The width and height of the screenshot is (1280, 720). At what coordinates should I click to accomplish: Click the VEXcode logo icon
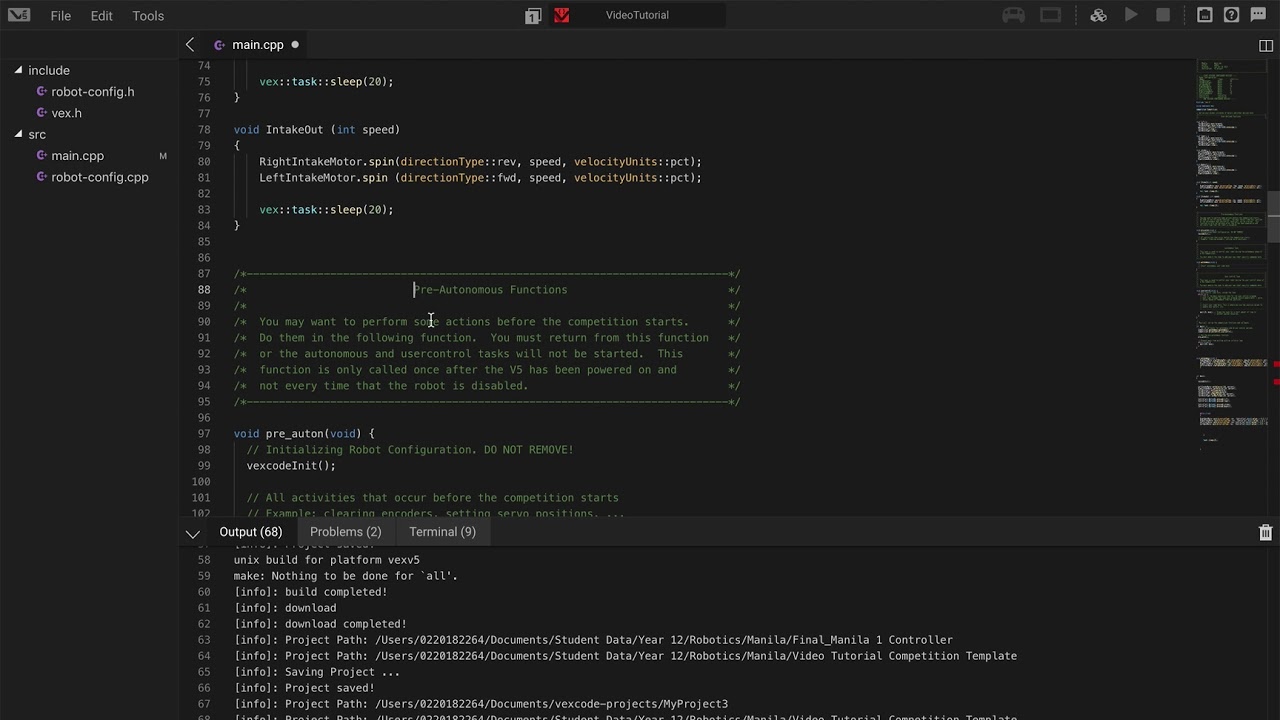18,15
